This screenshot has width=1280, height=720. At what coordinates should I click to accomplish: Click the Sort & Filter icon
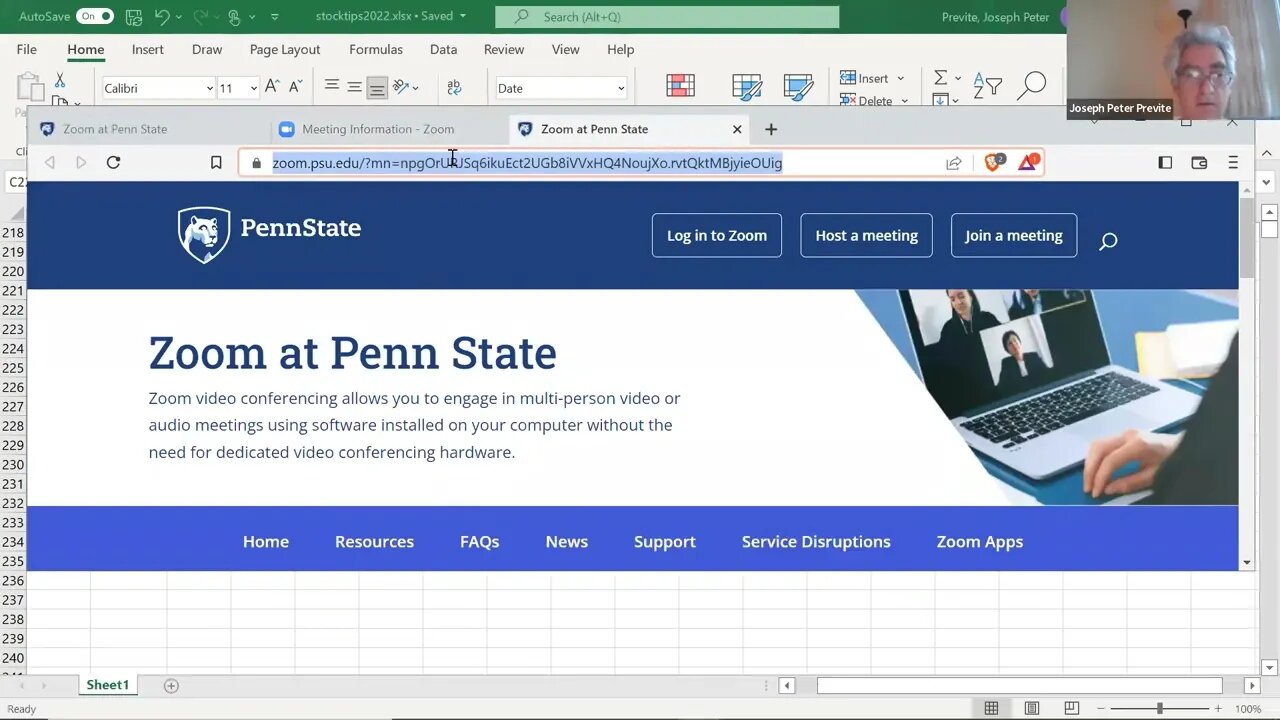click(987, 86)
